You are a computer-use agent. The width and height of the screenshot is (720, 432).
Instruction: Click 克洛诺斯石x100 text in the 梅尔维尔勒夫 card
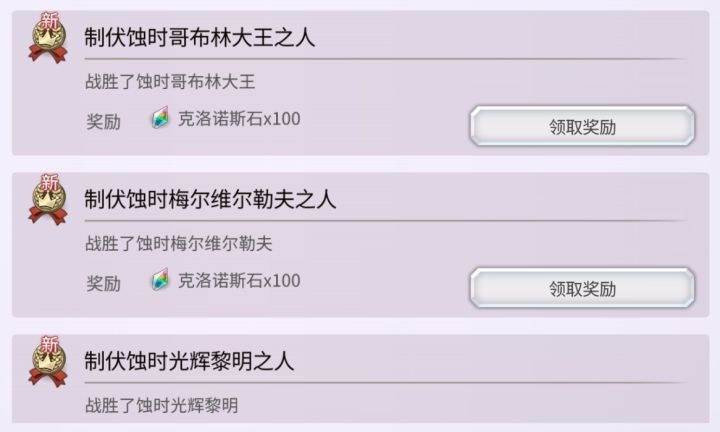239,281
